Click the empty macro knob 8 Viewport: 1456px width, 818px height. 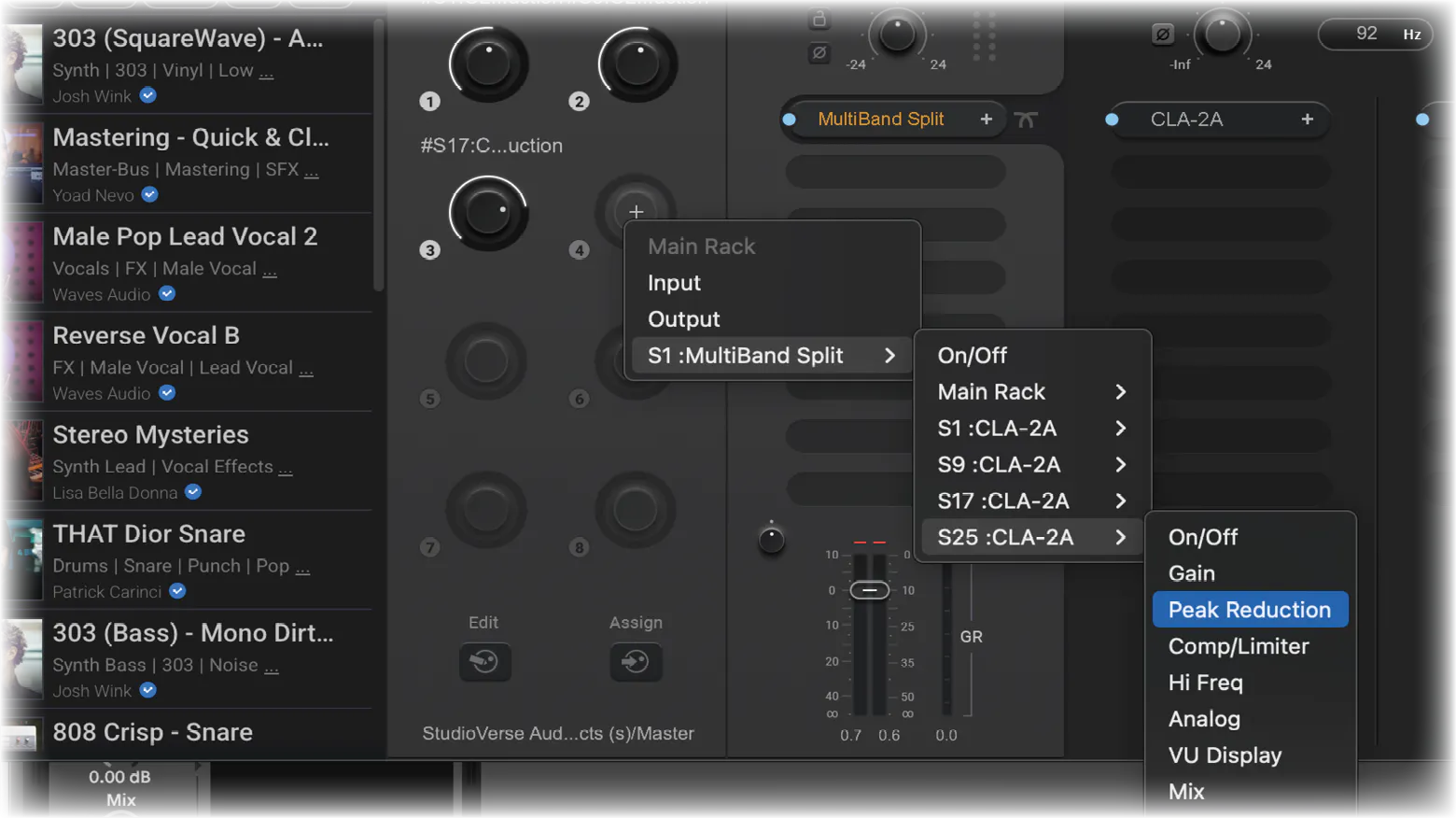pos(636,510)
